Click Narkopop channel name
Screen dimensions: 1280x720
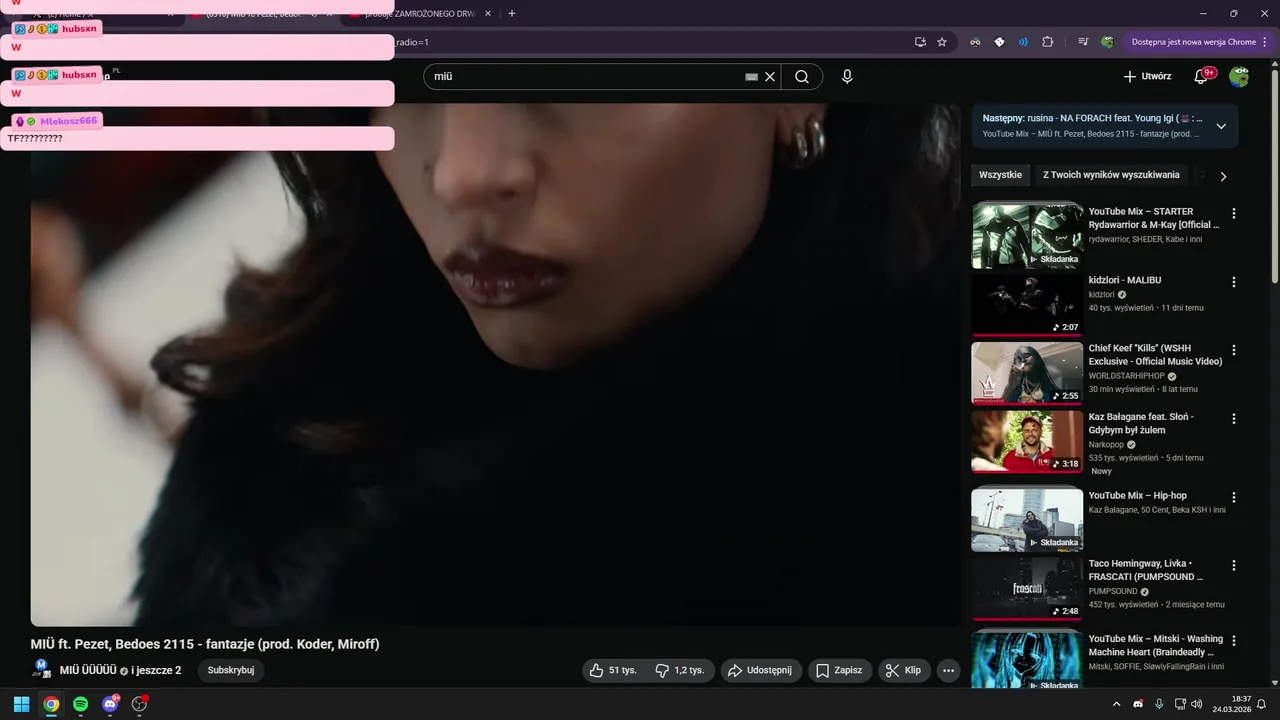(x=1106, y=444)
